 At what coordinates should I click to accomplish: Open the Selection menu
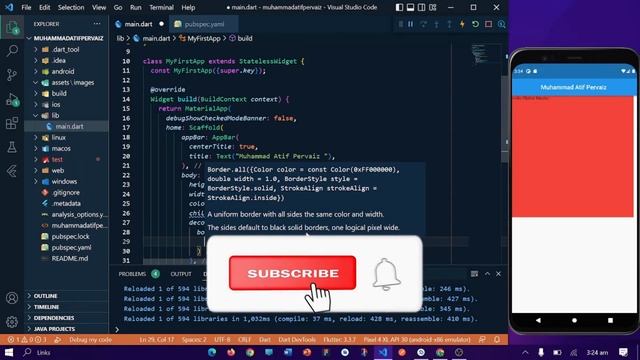tap(71, 7)
